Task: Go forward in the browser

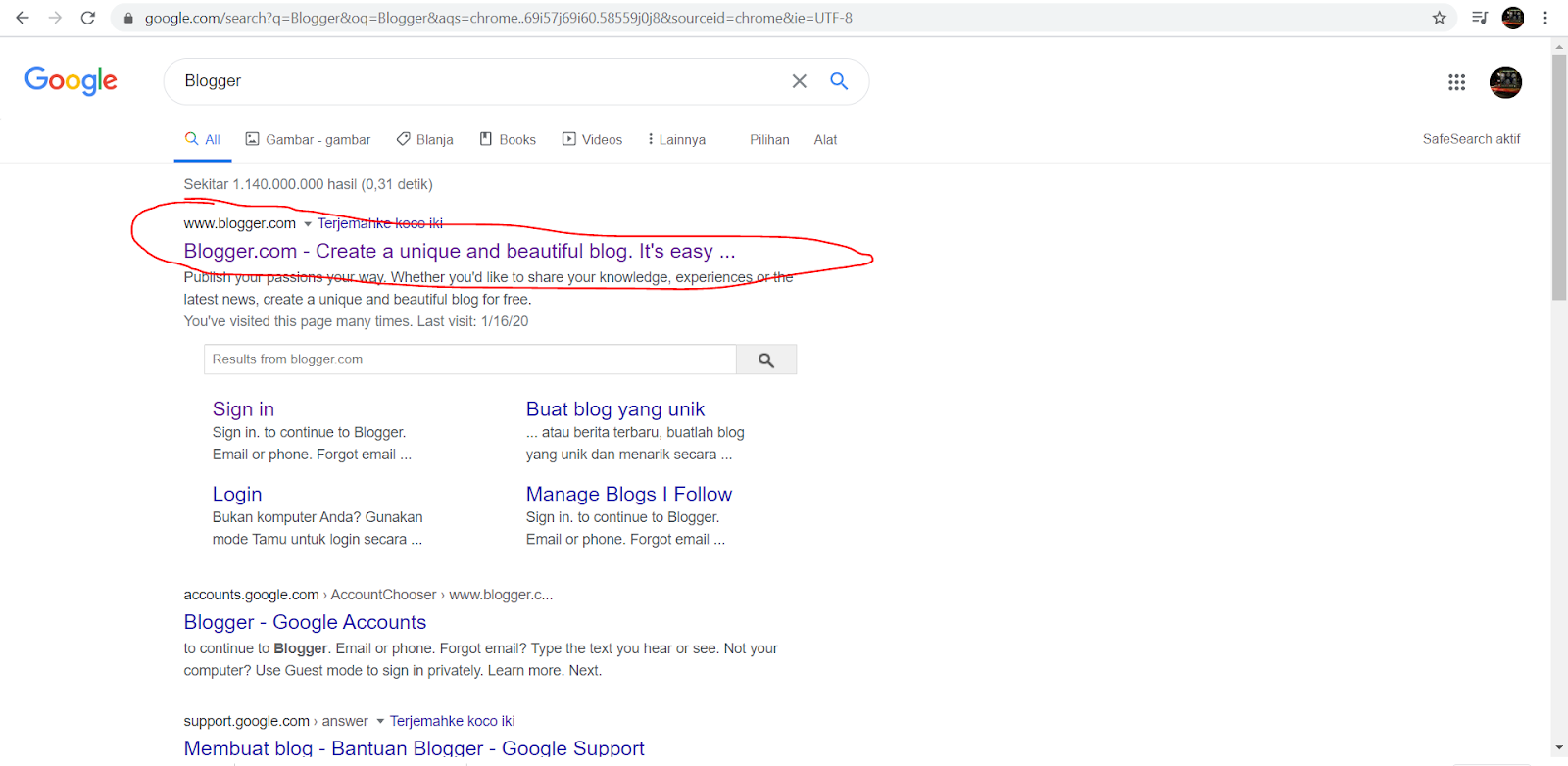Action: coord(55,18)
